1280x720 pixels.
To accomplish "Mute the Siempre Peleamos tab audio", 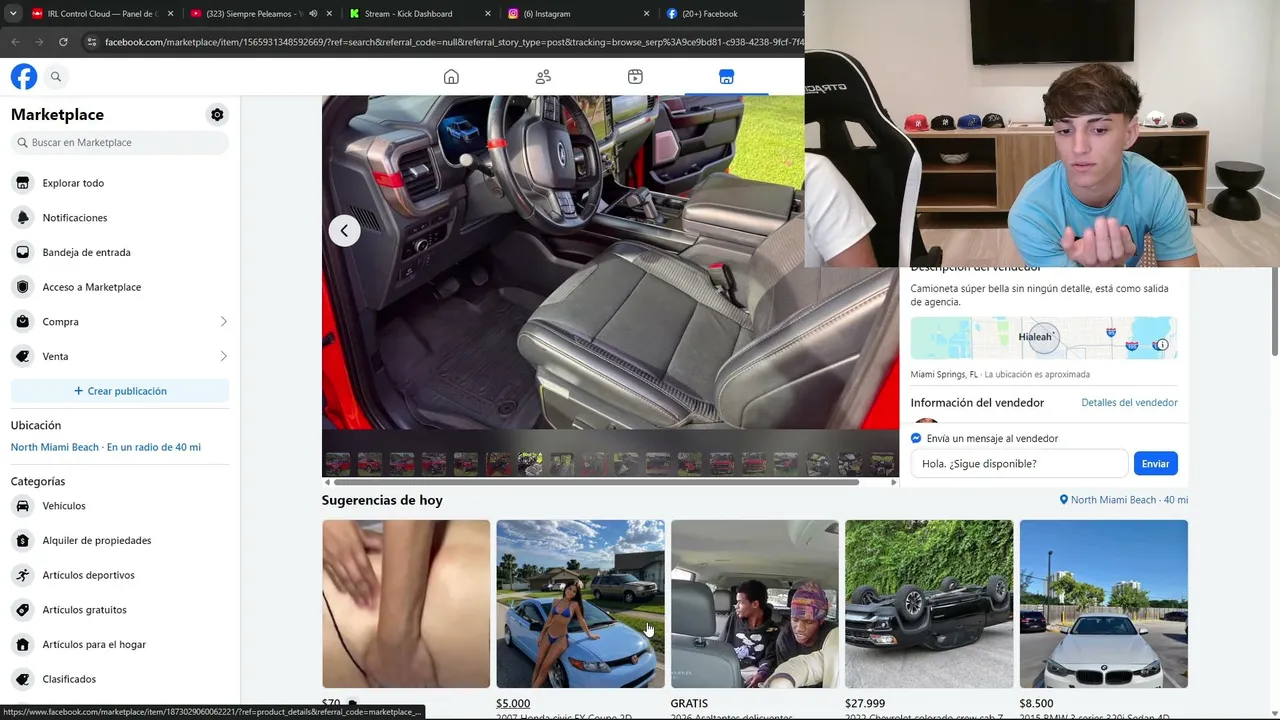I will [x=313, y=14].
